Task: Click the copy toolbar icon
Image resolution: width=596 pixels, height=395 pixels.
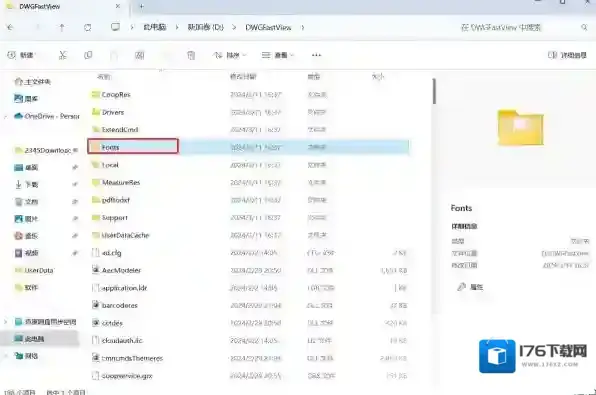Action: click(88, 55)
